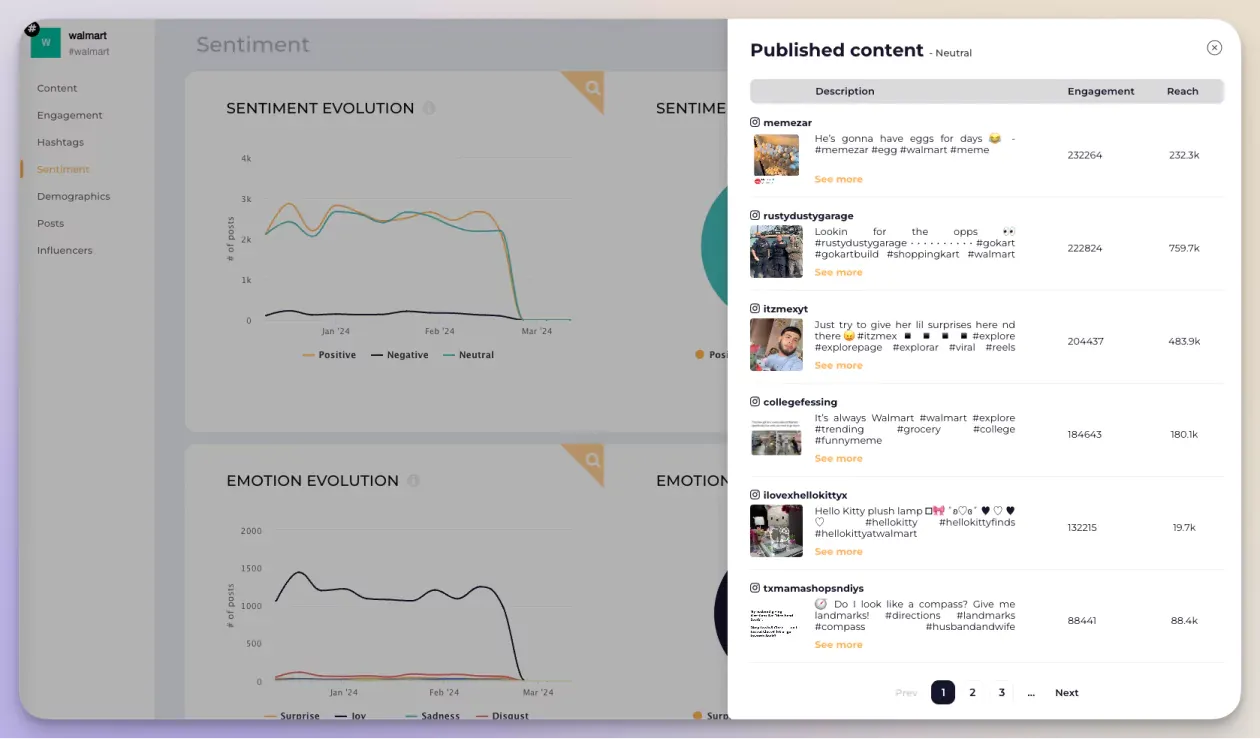Click engagement value 204437
Screen dimensions: 1260x739
click(x=1085, y=341)
